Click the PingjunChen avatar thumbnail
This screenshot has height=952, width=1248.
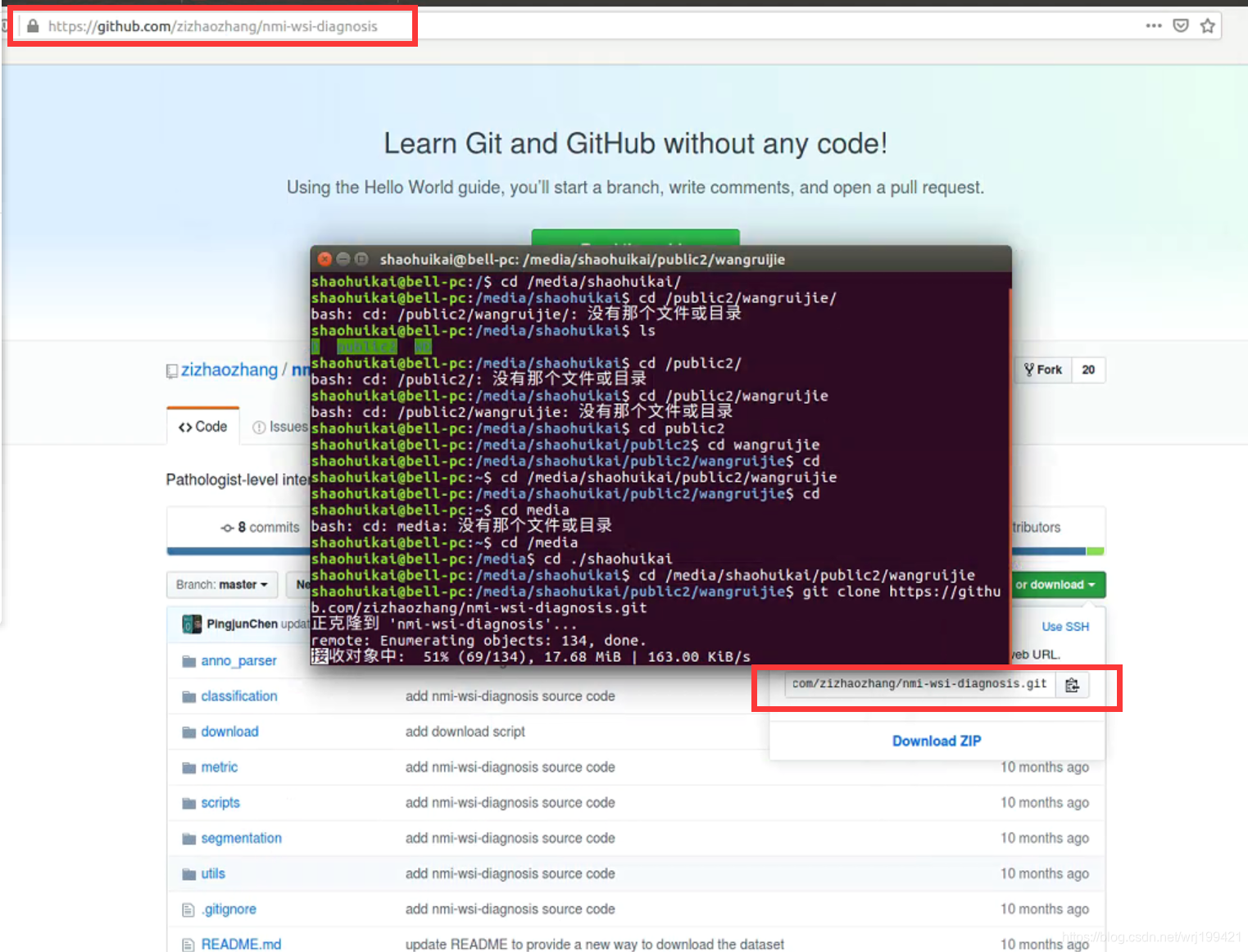[x=192, y=624]
